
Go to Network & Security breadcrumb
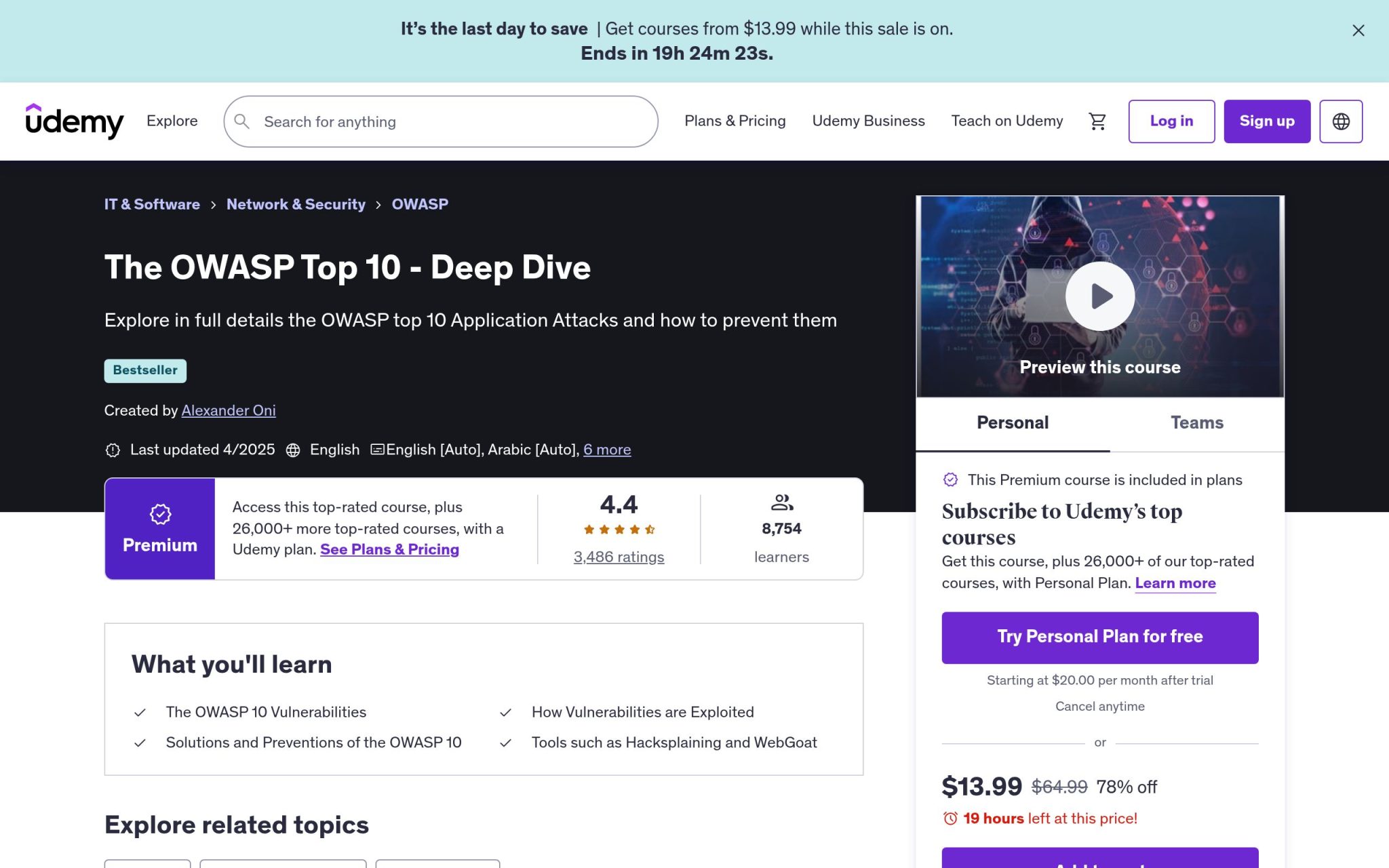coord(296,204)
